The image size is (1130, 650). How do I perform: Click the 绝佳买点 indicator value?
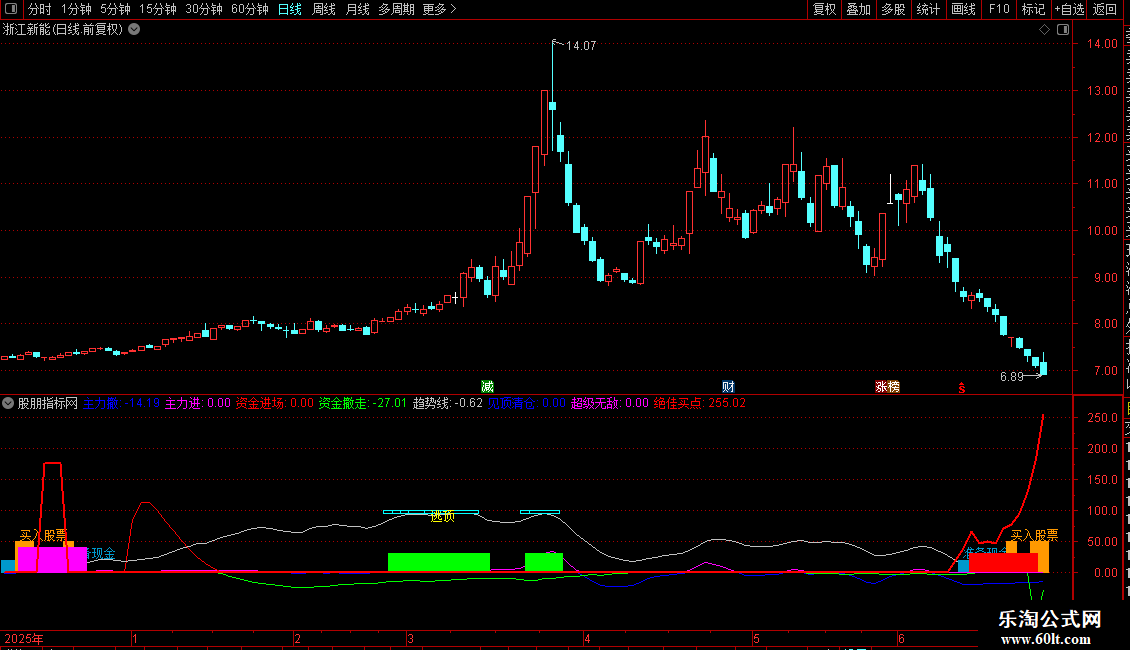point(700,404)
